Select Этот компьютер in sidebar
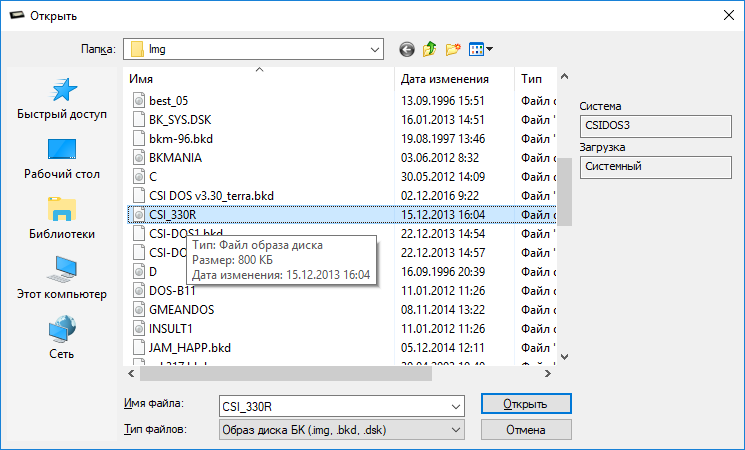This screenshot has width=745, height=450. 62,279
